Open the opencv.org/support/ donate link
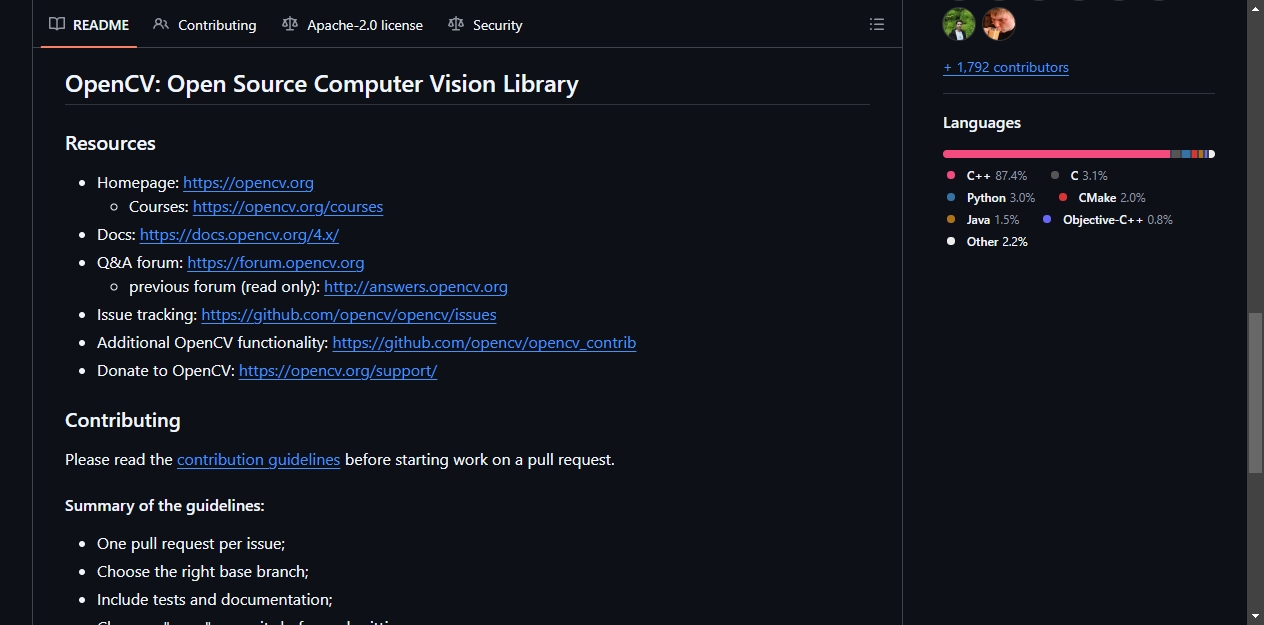This screenshot has height=625, width=1264. point(338,371)
